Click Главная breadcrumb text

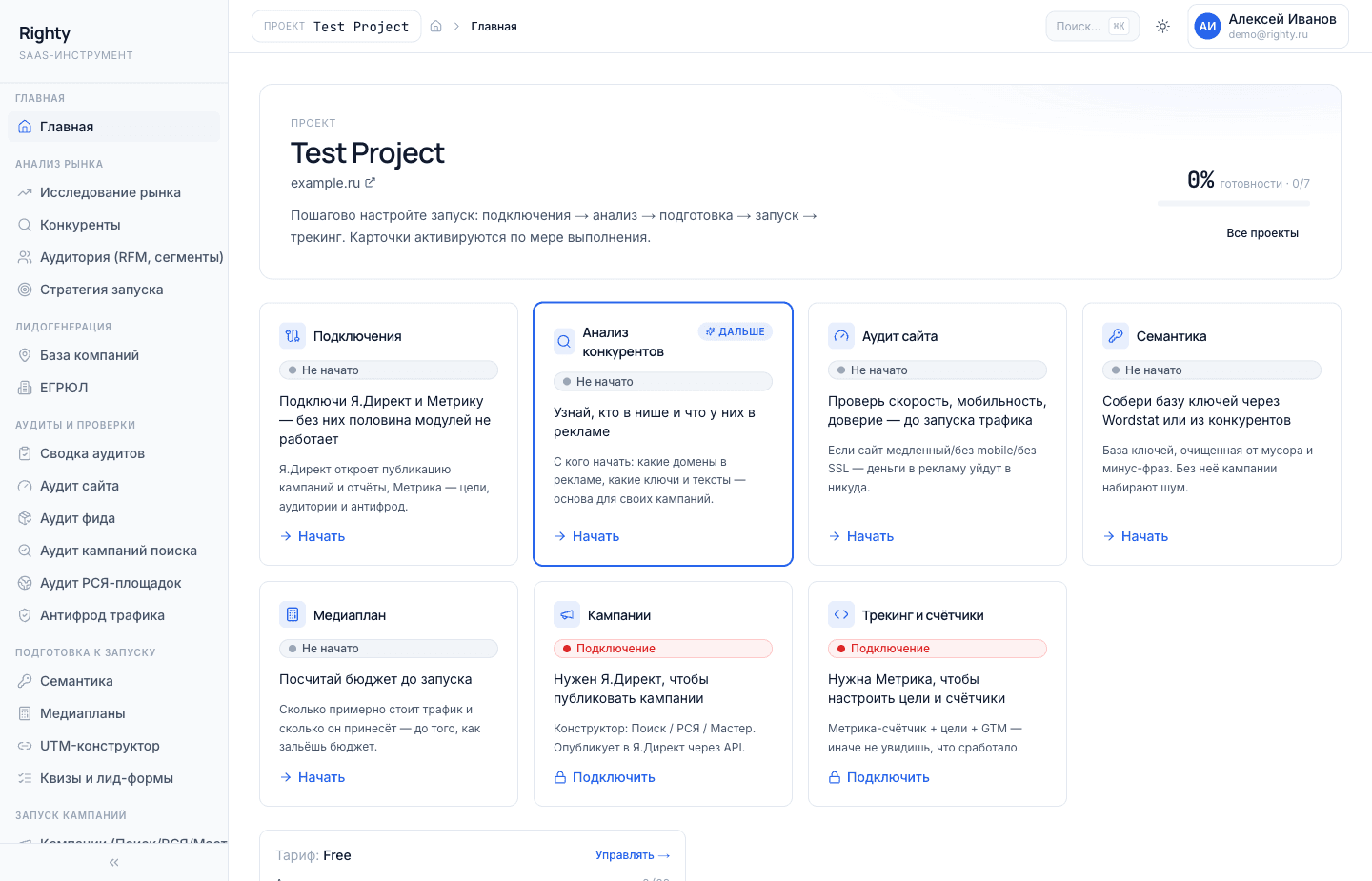(494, 27)
